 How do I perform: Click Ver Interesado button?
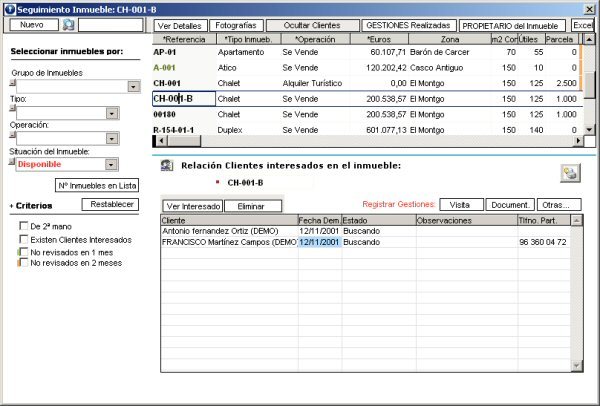click(193, 206)
